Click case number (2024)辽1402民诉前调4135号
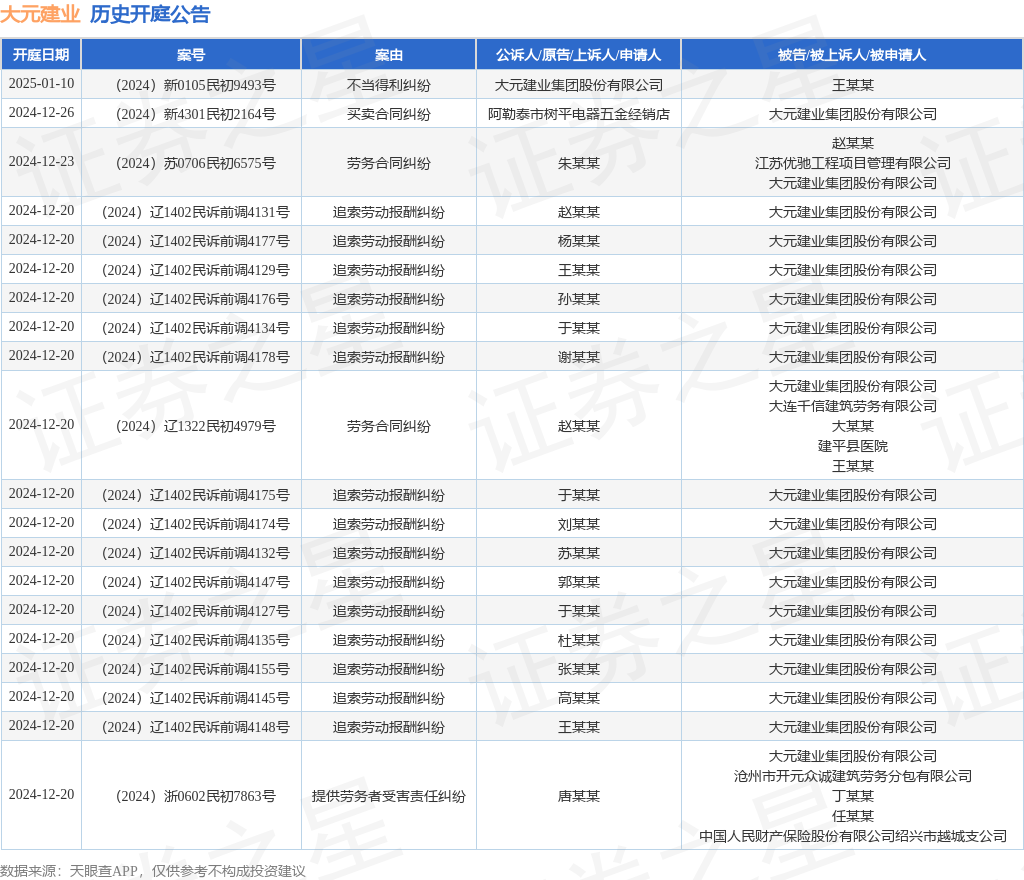This screenshot has height=880, width=1024. pyautogui.click(x=196, y=640)
